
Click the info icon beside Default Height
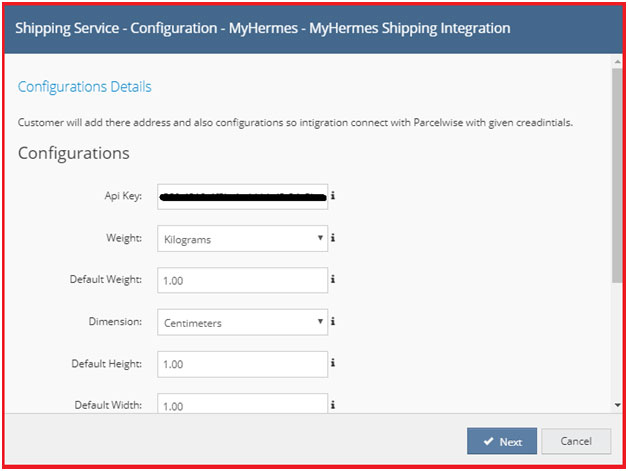pos(333,363)
